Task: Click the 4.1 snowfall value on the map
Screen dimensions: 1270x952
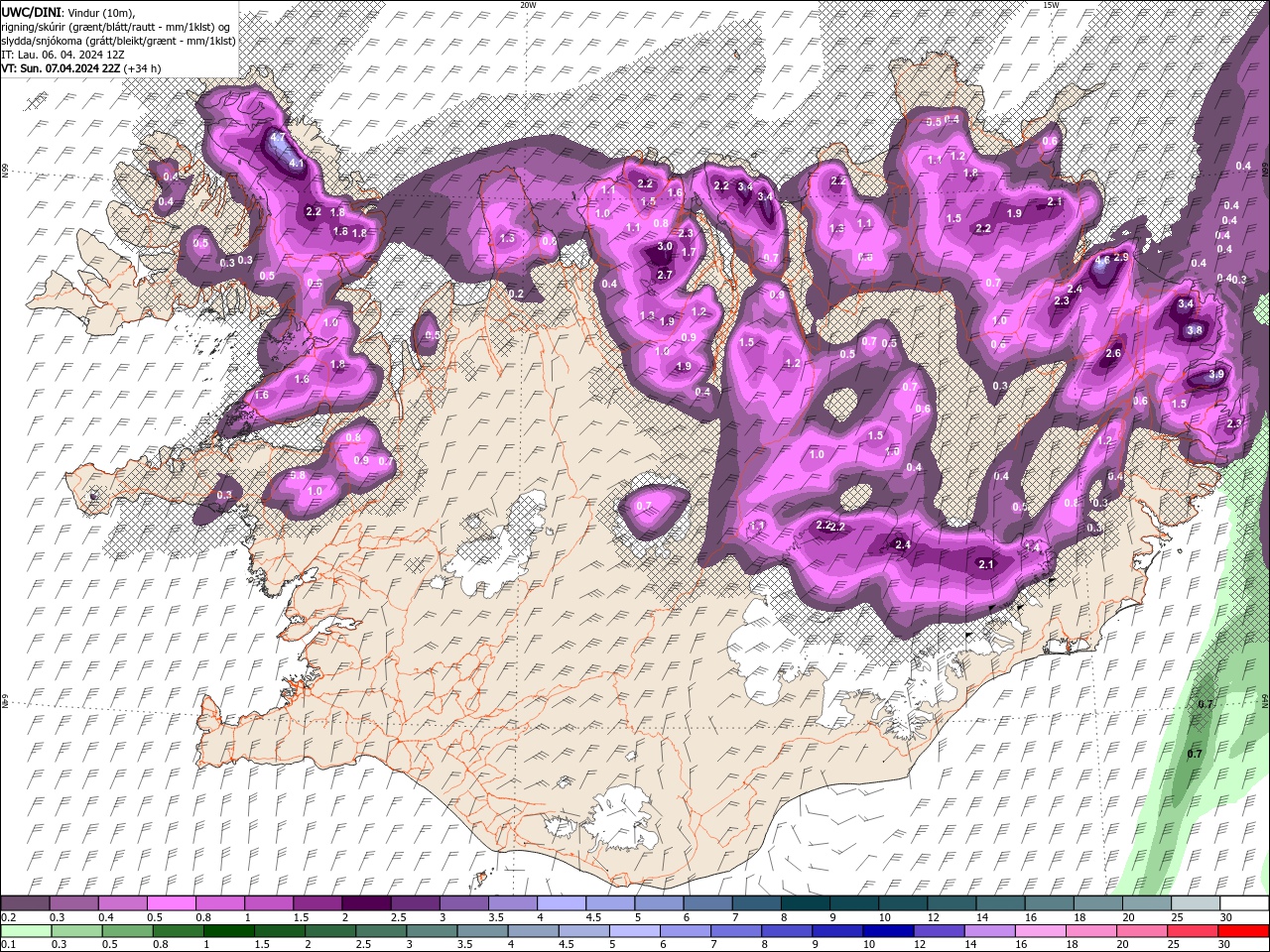Action: click(x=296, y=163)
